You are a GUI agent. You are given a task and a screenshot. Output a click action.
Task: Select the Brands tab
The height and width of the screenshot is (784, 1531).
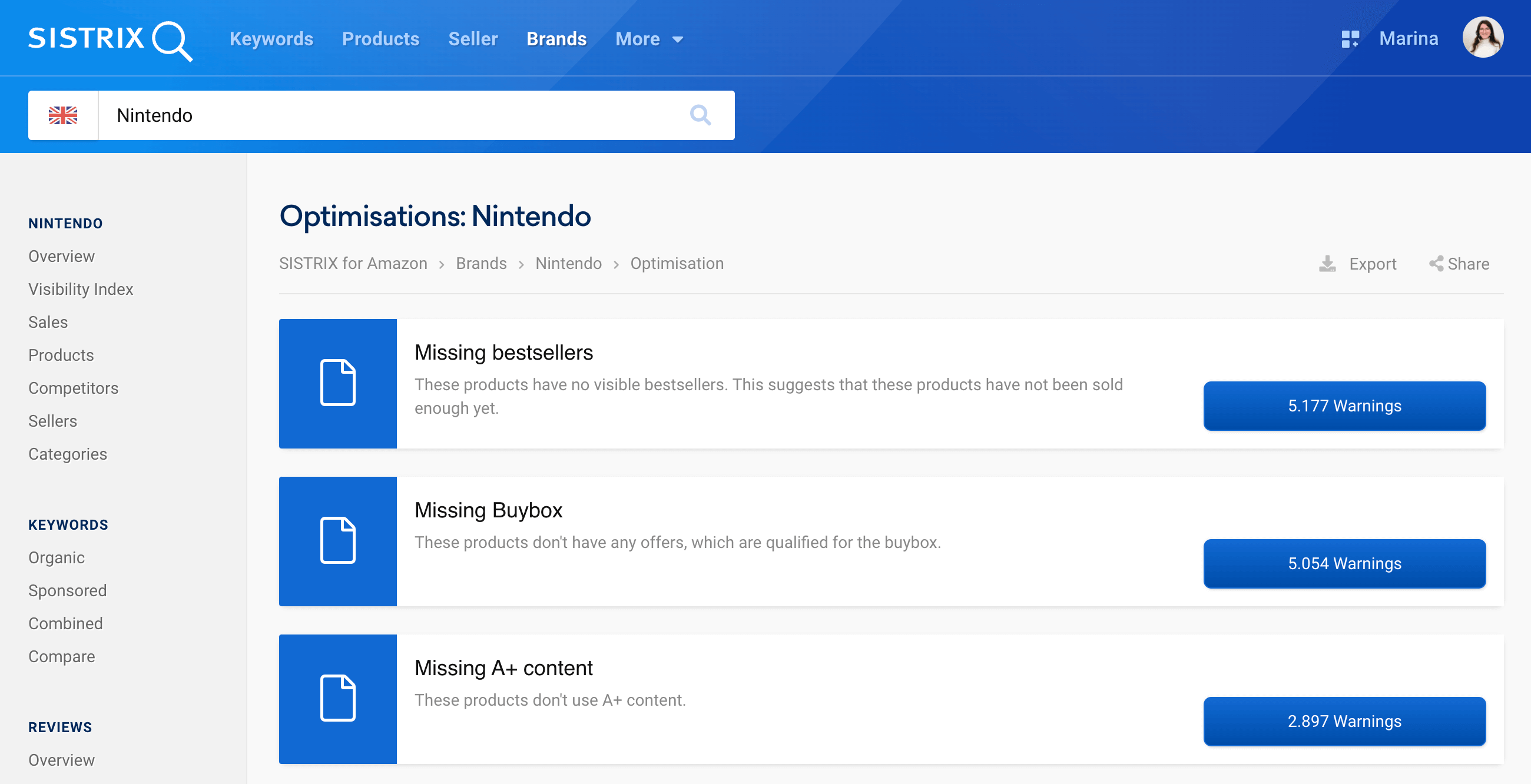pyautogui.click(x=556, y=39)
